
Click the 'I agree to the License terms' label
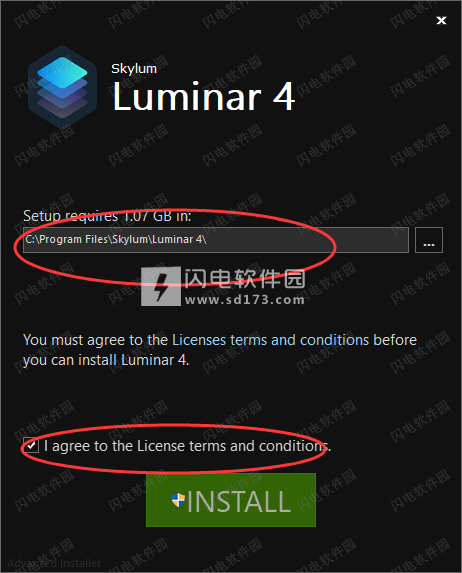point(187,446)
